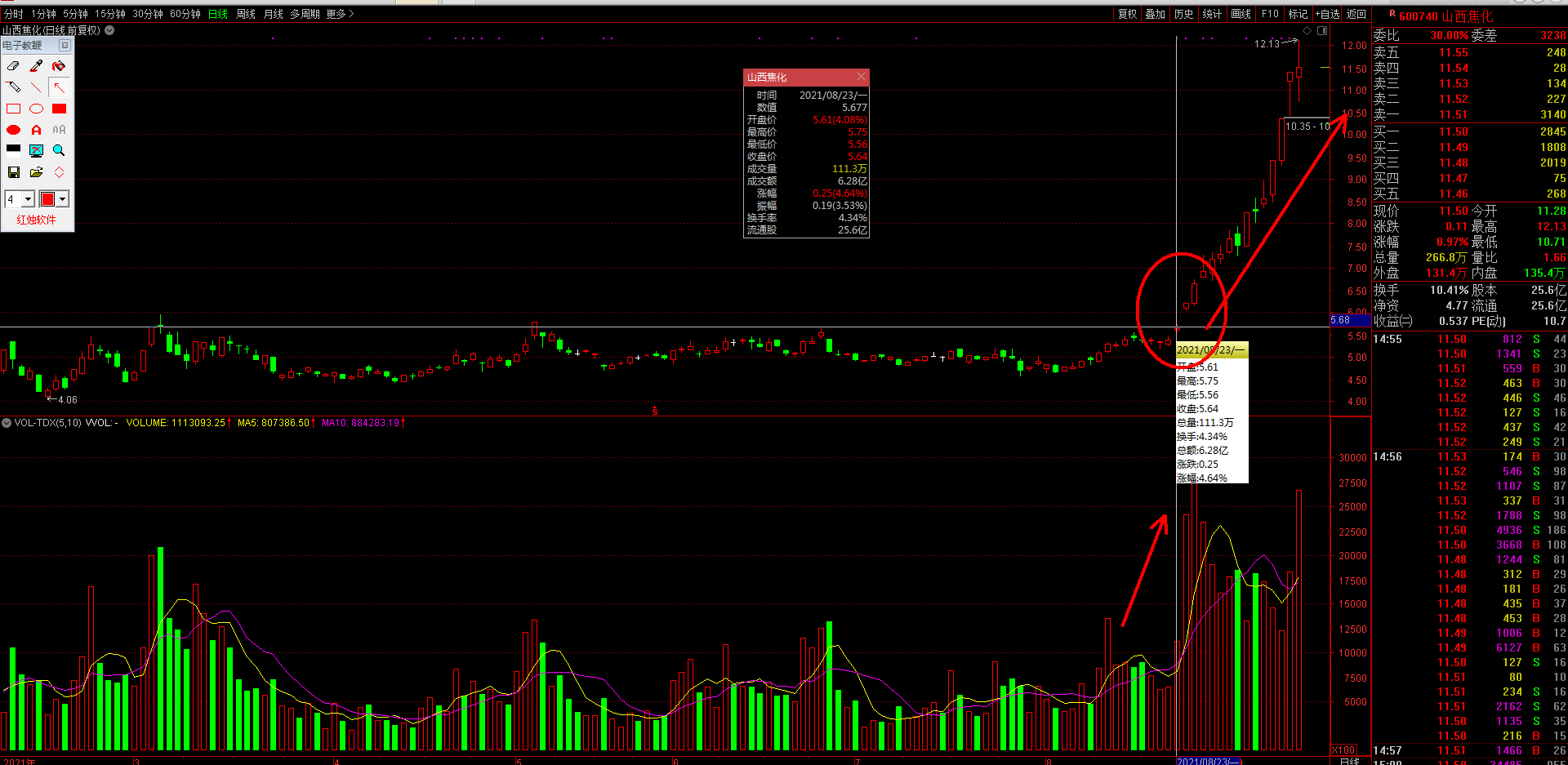Close the 山西焦化 data info popup

click(861, 77)
